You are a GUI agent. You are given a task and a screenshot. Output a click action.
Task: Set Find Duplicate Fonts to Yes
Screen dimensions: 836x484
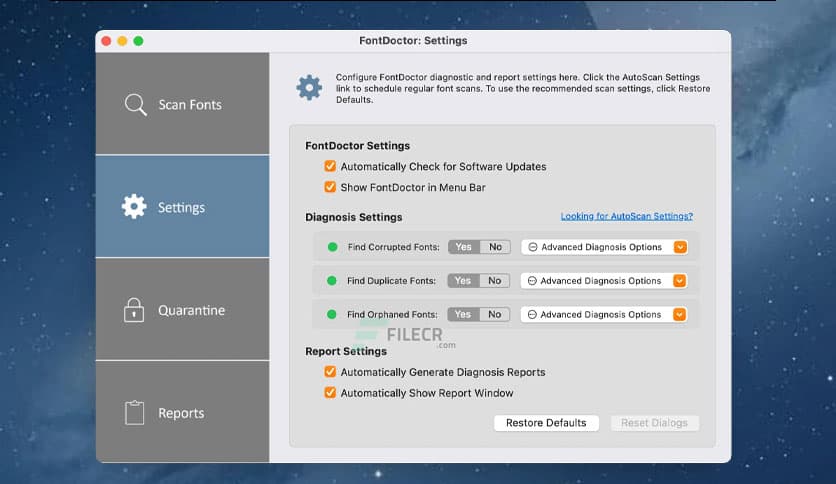(x=463, y=280)
